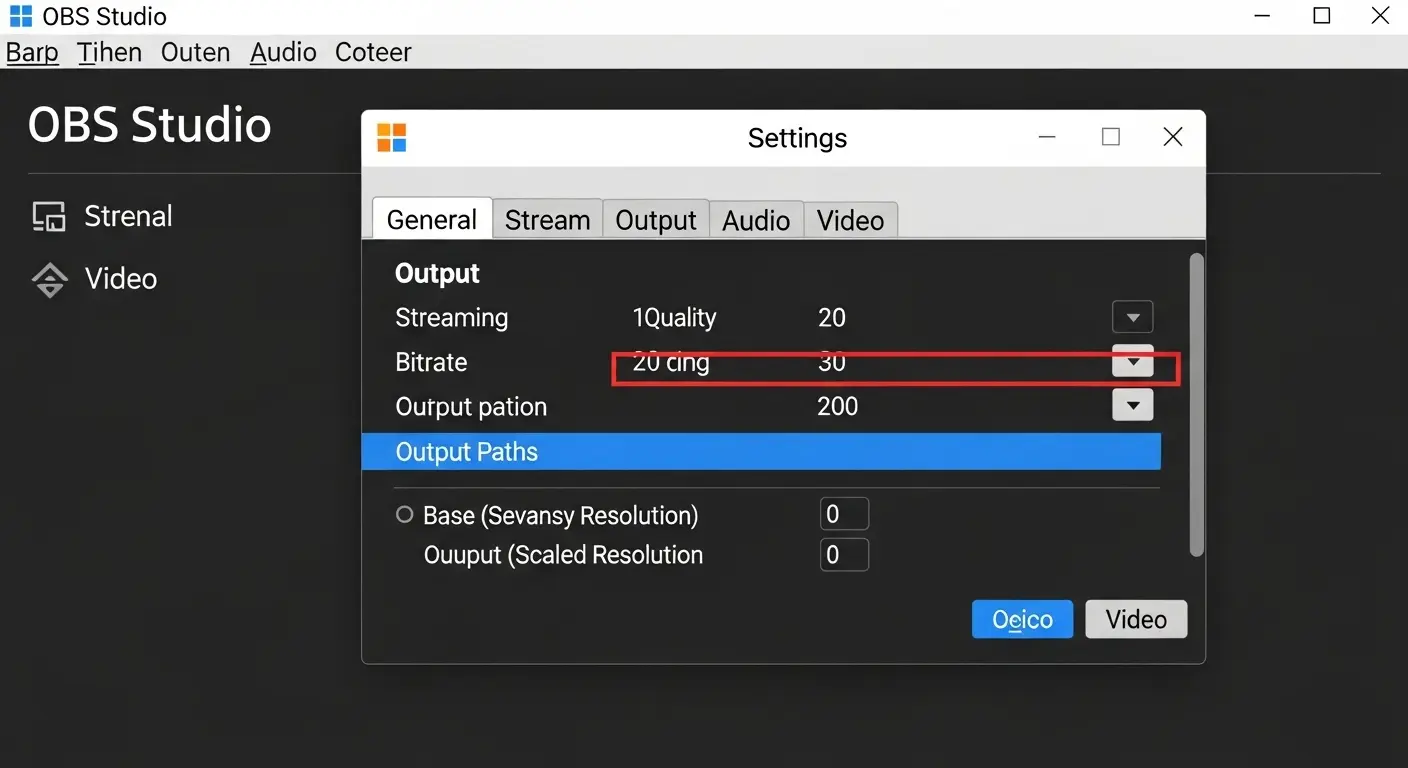Screen dimensions: 1408x768
Task: Open the Output settings tab
Action: [x=655, y=220]
